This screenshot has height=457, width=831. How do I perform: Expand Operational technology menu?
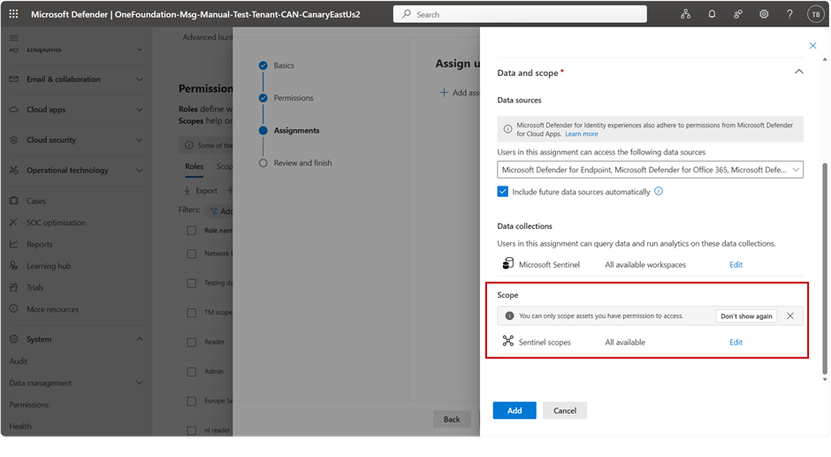tap(139, 170)
